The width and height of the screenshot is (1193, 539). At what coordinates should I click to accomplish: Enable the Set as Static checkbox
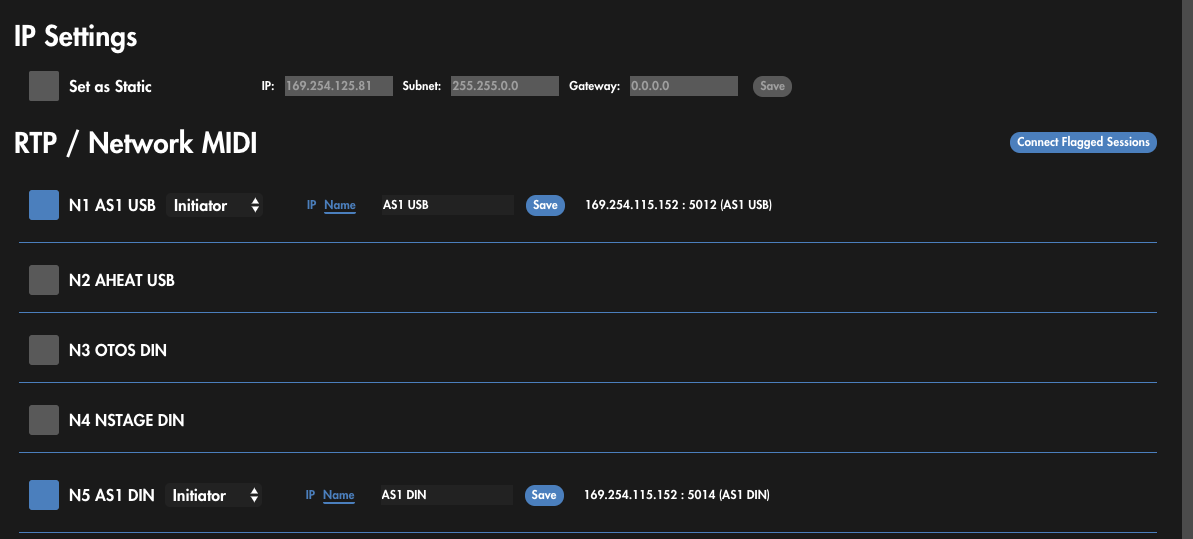44,86
